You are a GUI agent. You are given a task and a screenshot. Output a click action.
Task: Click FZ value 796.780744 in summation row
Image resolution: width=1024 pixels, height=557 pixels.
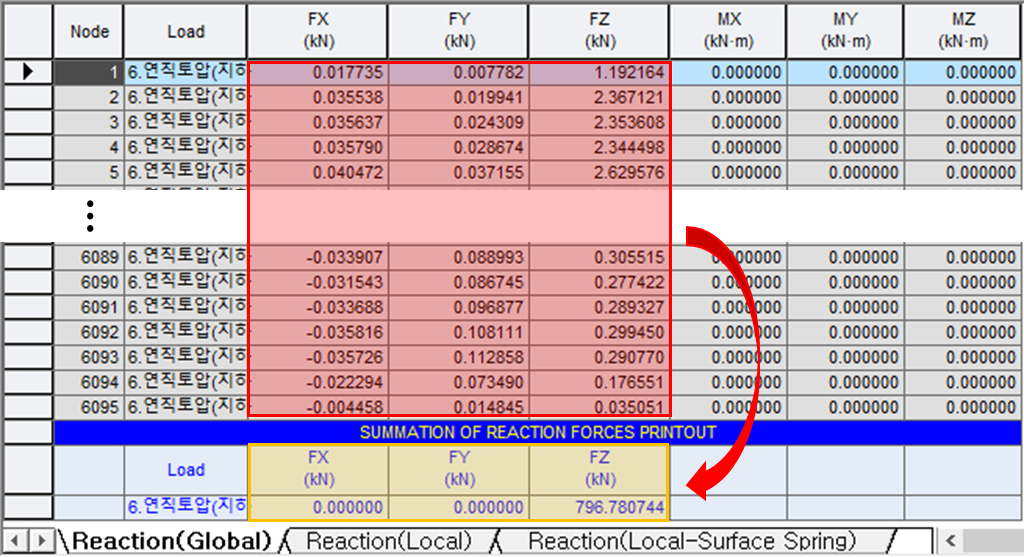600,508
